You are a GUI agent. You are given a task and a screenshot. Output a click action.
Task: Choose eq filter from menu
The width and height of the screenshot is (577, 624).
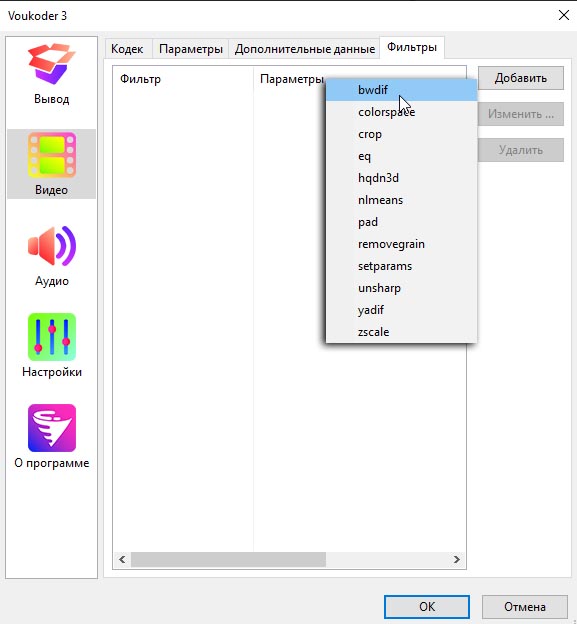401,156
